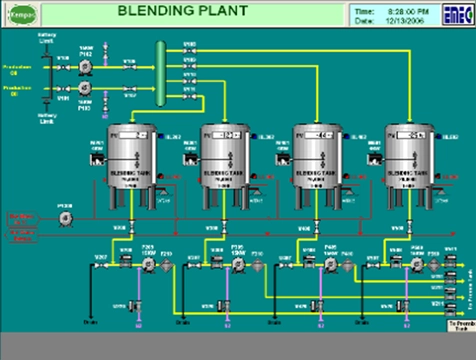The image size is (476, 360).
Task: Toggle the bottom outlet valve directly beneath the first blending tank
Action: [x=132, y=227]
